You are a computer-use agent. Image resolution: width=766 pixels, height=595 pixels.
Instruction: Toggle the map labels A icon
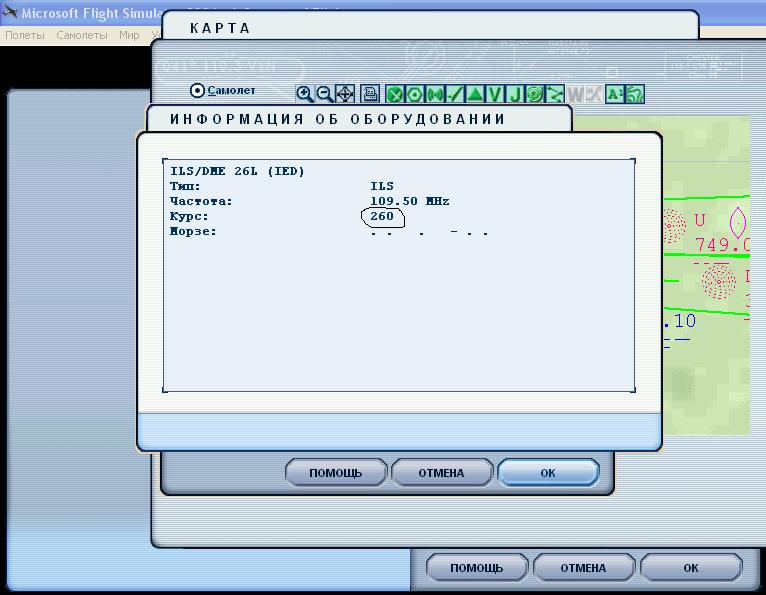tap(615, 94)
